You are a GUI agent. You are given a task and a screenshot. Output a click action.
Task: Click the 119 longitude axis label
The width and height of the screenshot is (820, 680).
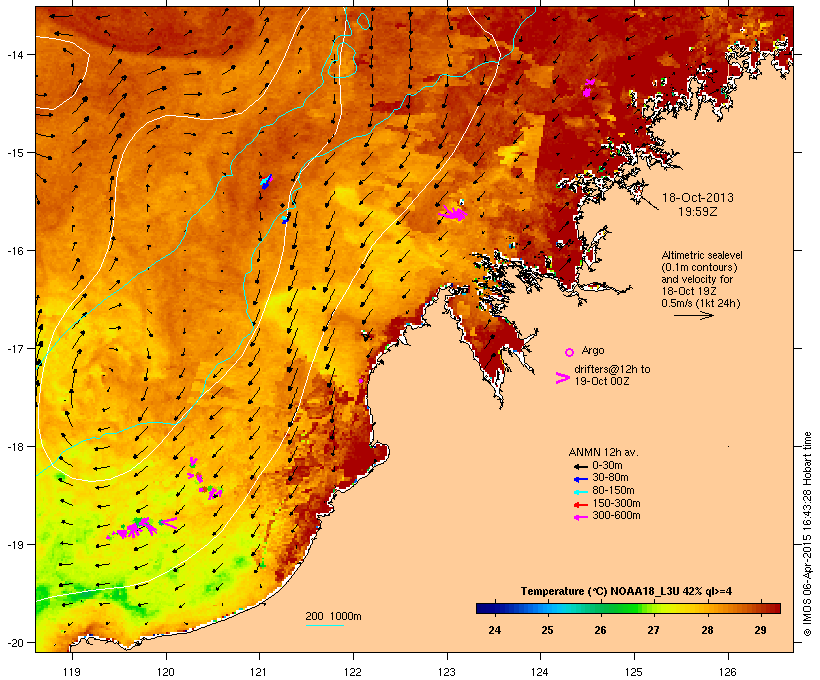(x=72, y=672)
